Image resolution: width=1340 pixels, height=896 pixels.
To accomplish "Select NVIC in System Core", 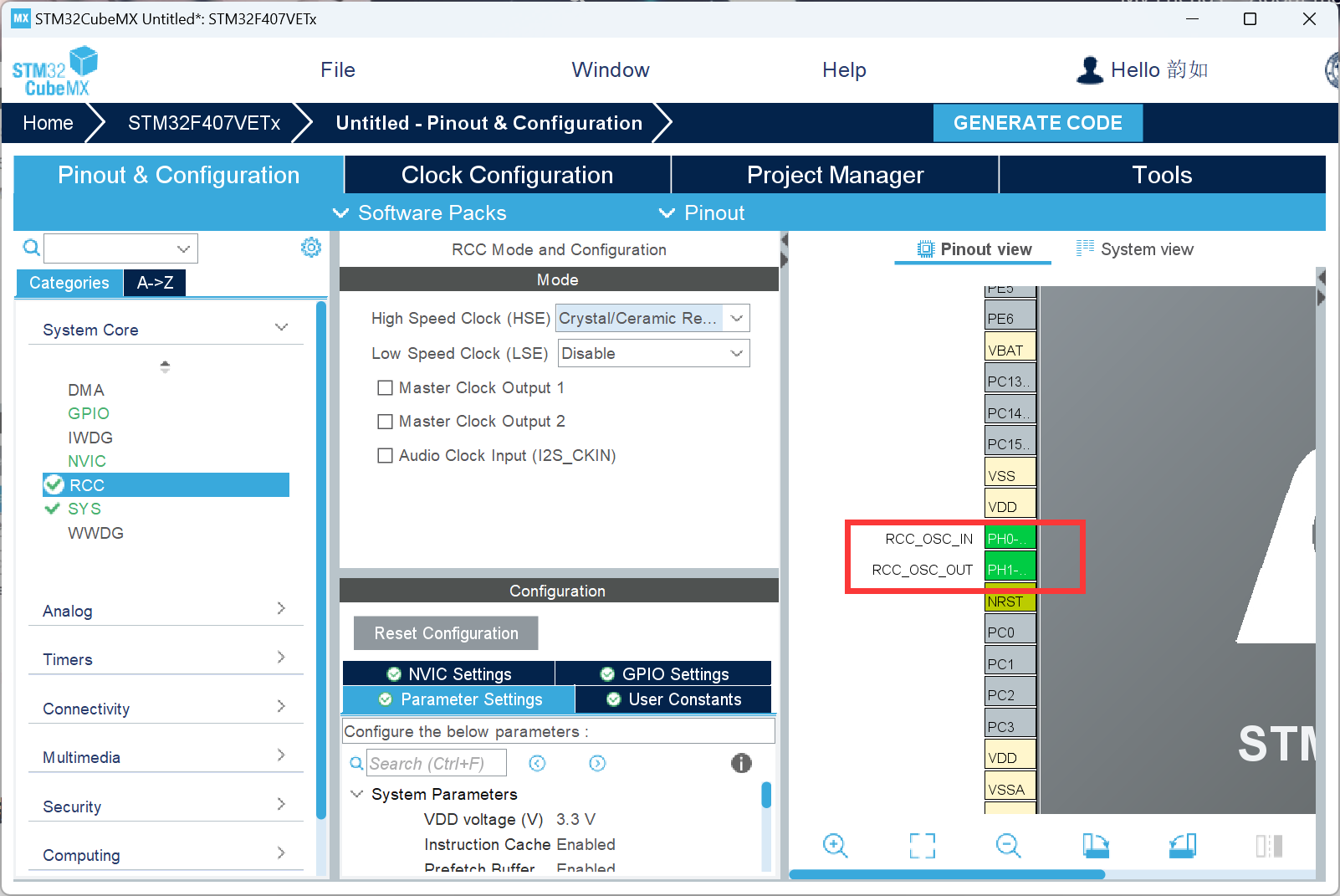I will [87, 461].
